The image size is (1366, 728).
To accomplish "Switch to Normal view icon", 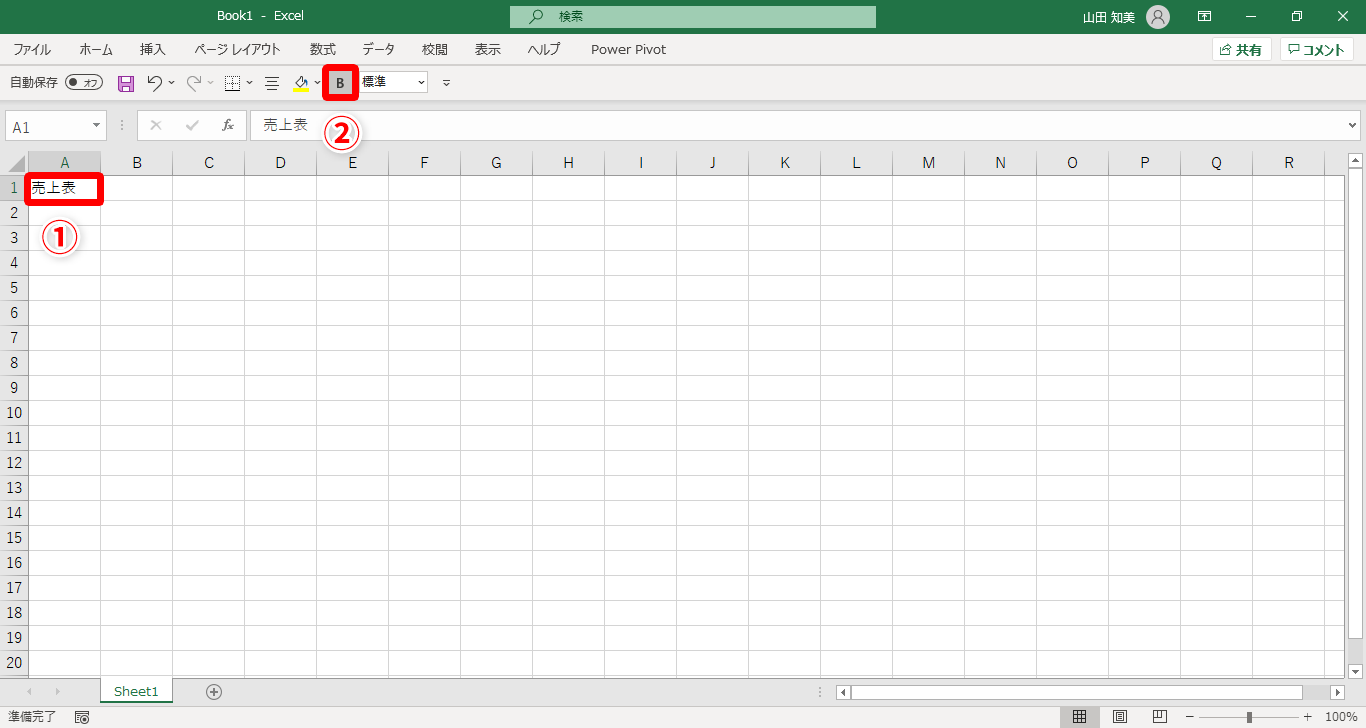I will coord(1080,717).
